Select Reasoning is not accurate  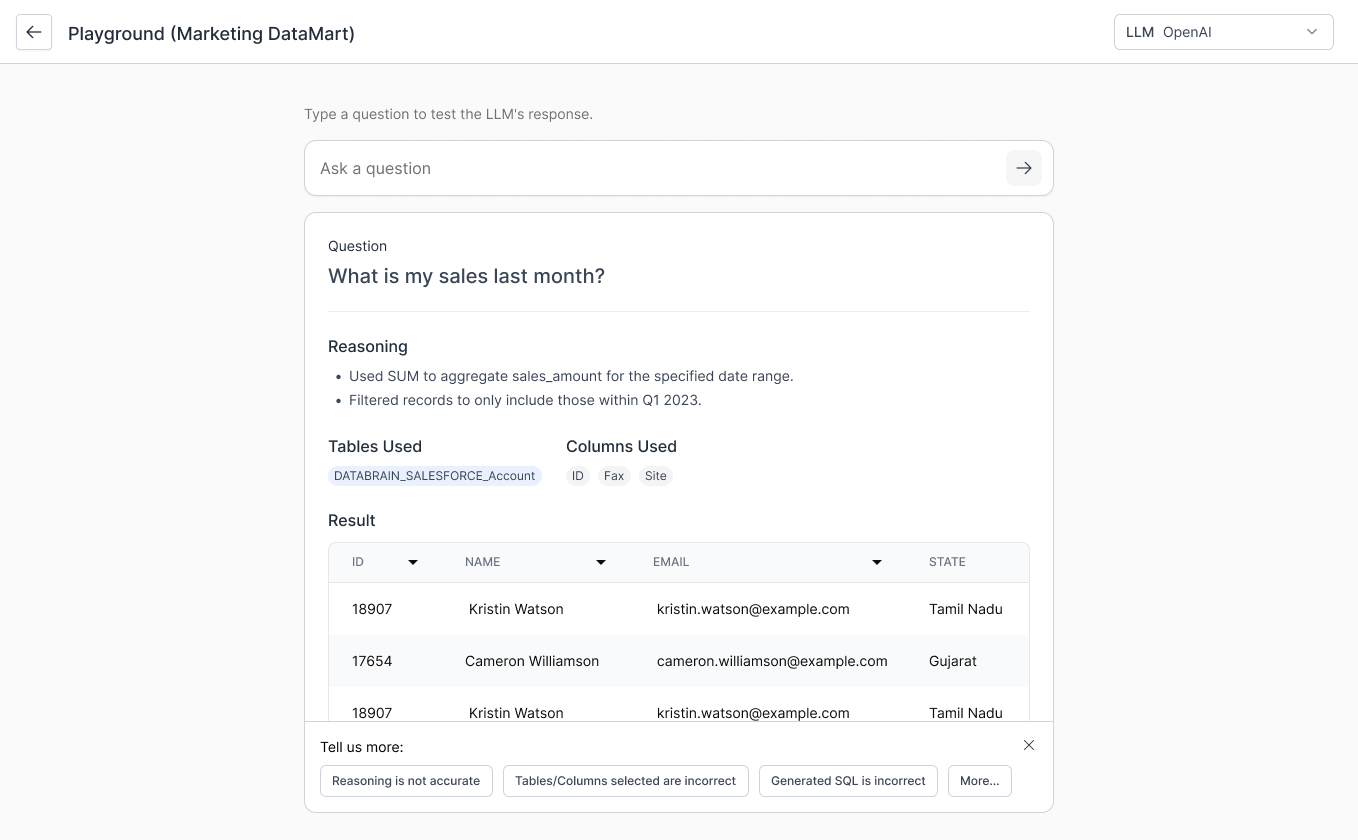coord(406,781)
